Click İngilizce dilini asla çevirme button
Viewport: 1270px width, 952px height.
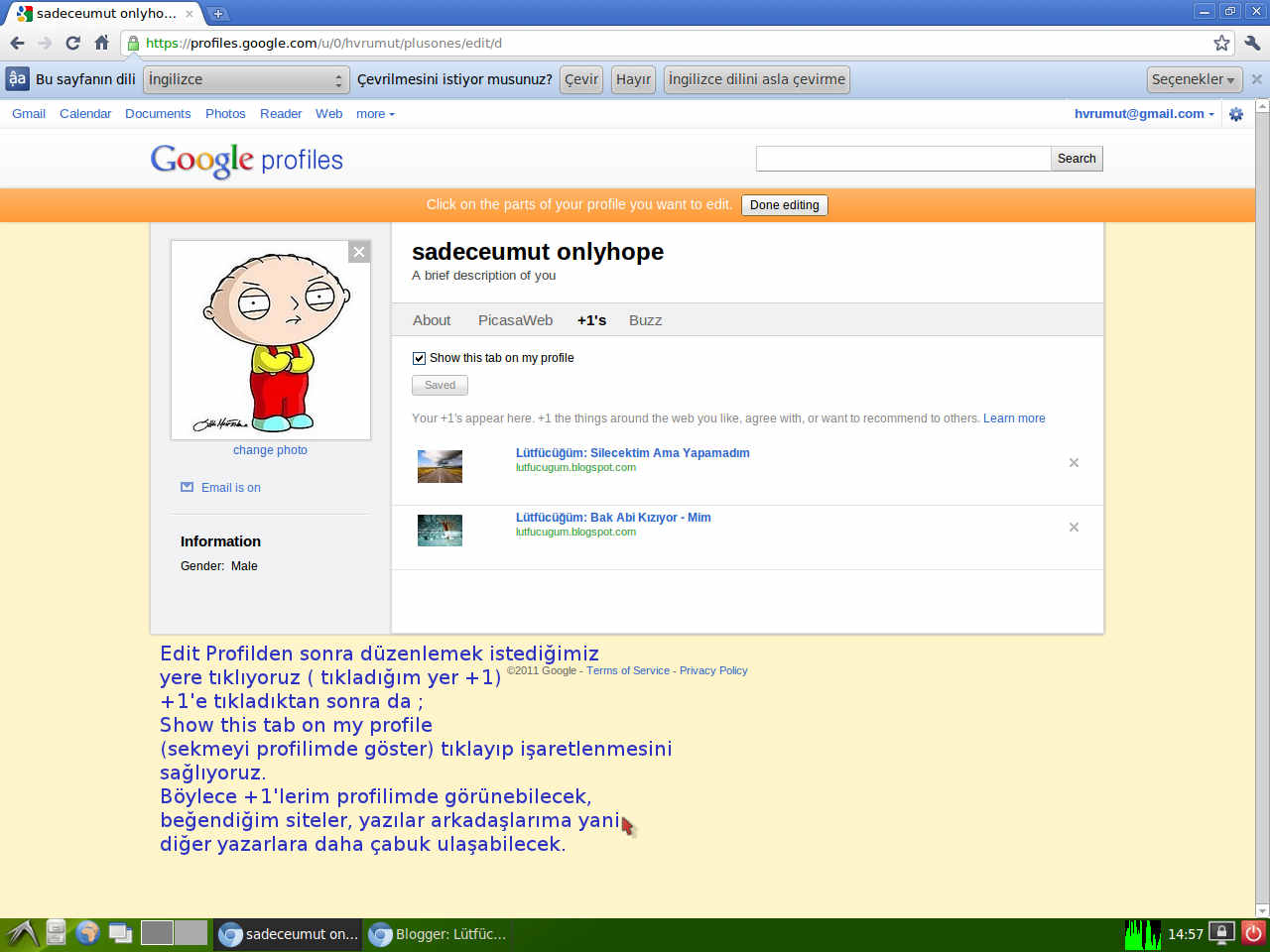tap(757, 79)
